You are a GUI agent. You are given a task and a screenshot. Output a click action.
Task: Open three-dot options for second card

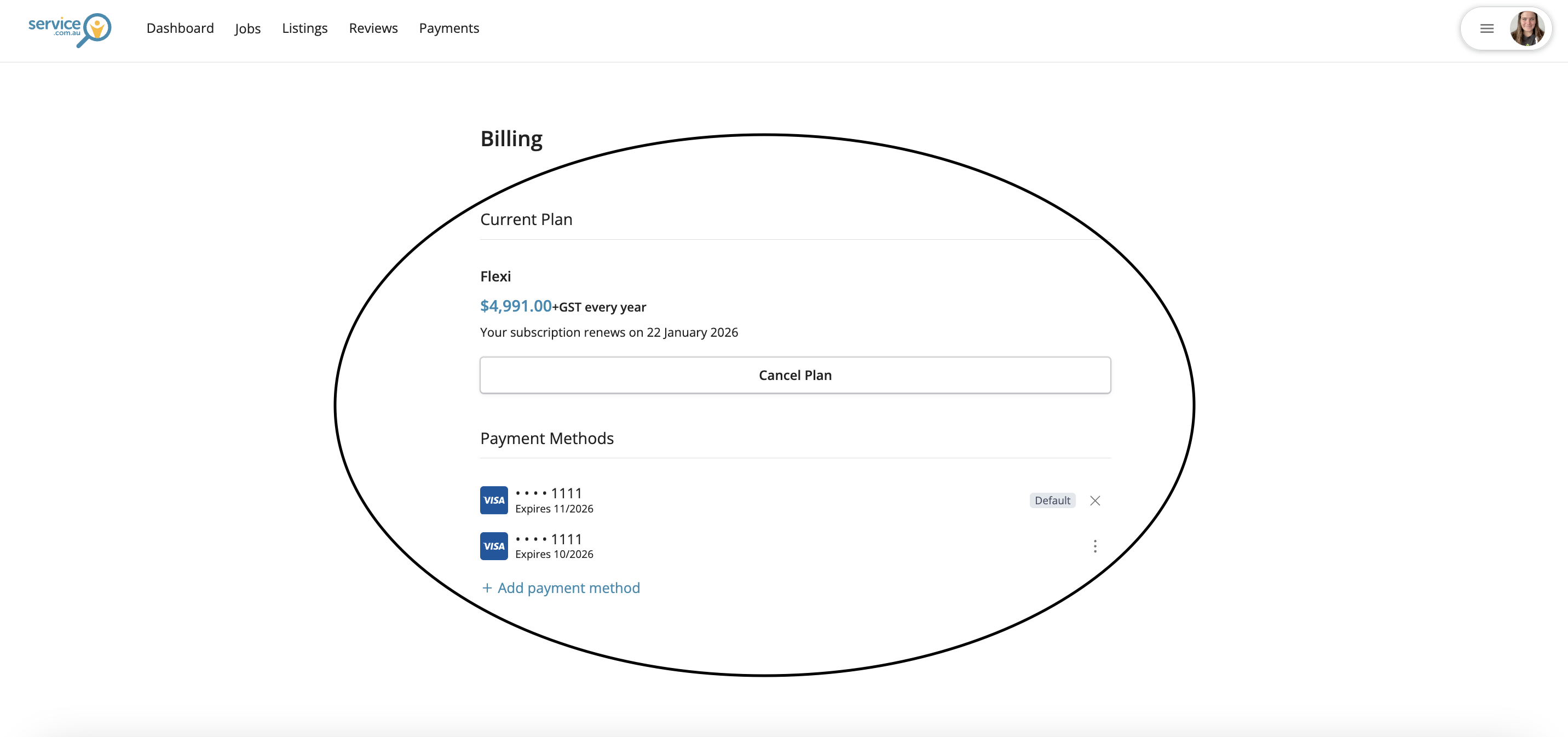coord(1094,546)
